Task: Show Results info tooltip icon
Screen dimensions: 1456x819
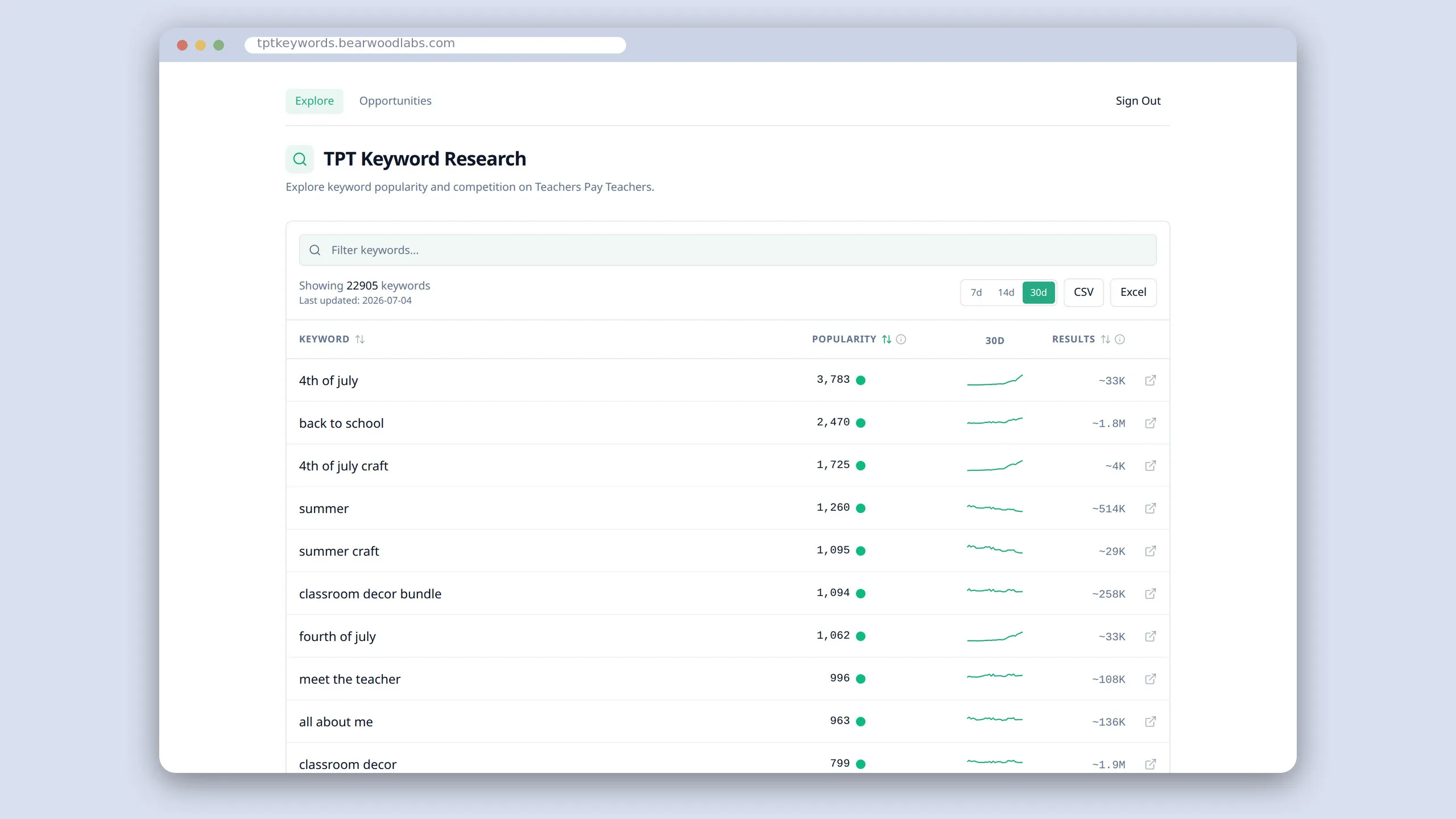Action: [1120, 340]
